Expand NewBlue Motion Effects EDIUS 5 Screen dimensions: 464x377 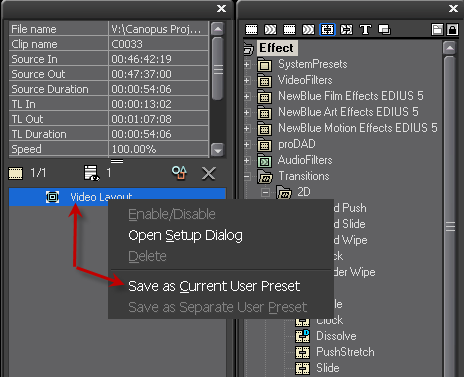[247, 128]
